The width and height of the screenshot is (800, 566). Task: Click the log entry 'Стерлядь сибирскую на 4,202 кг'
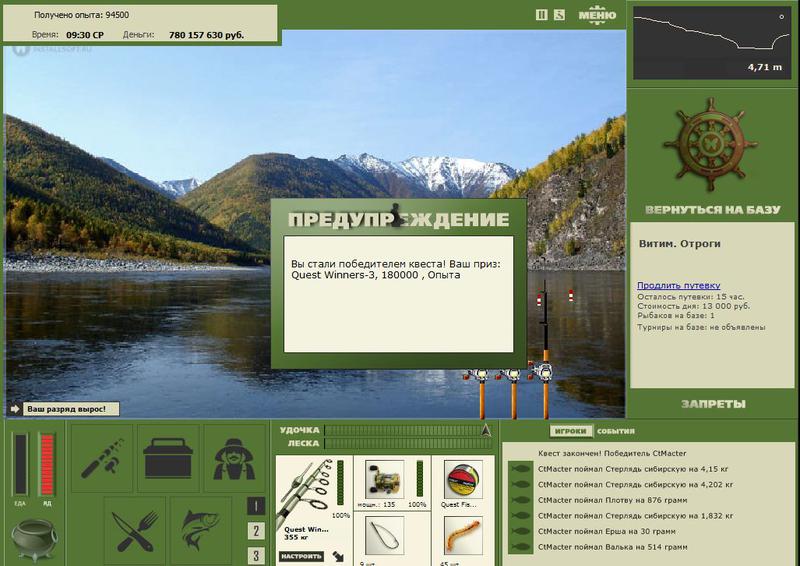point(635,484)
